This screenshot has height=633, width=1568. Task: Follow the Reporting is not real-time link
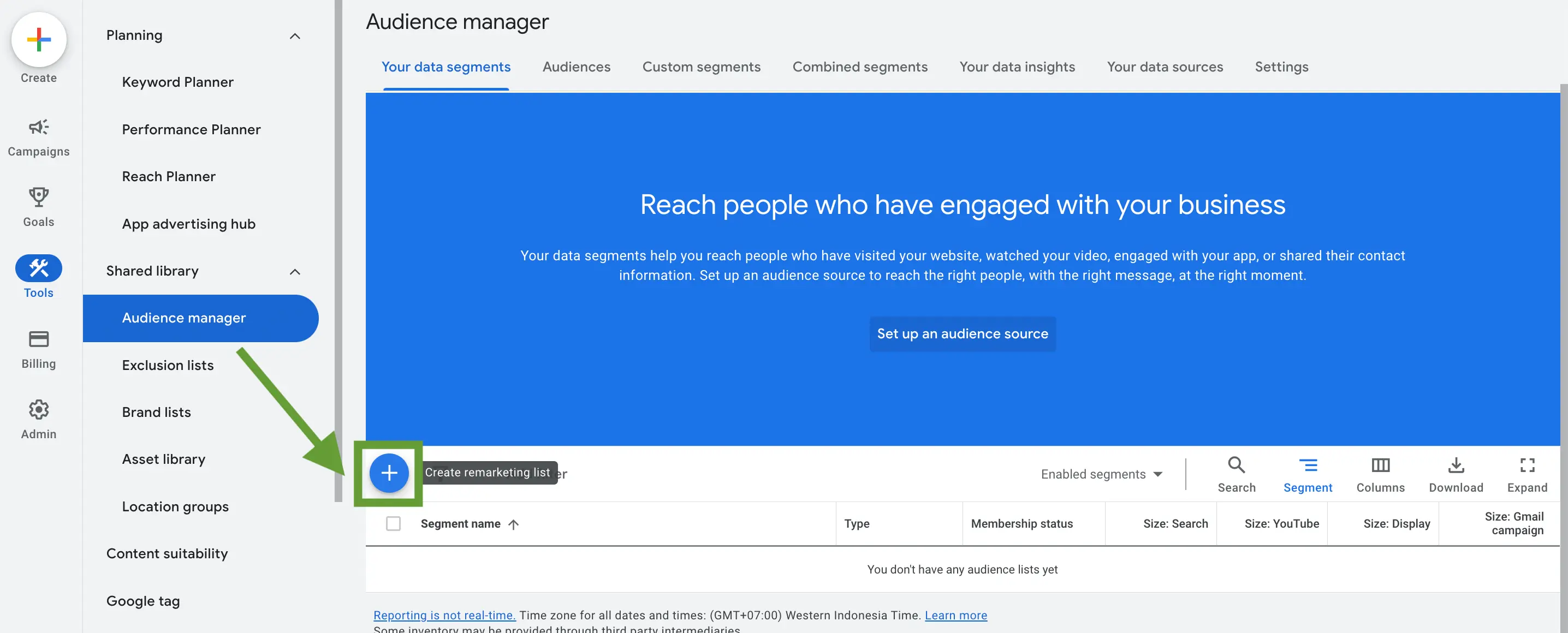point(444,615)
